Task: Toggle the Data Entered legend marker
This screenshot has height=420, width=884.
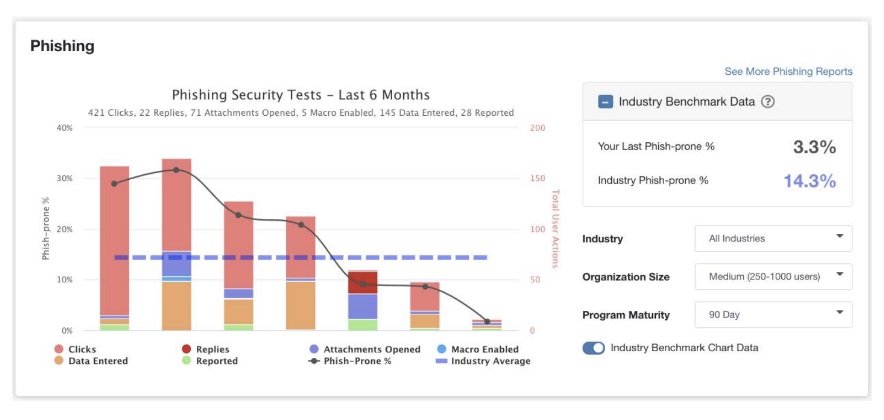Action: pos(61,361)
